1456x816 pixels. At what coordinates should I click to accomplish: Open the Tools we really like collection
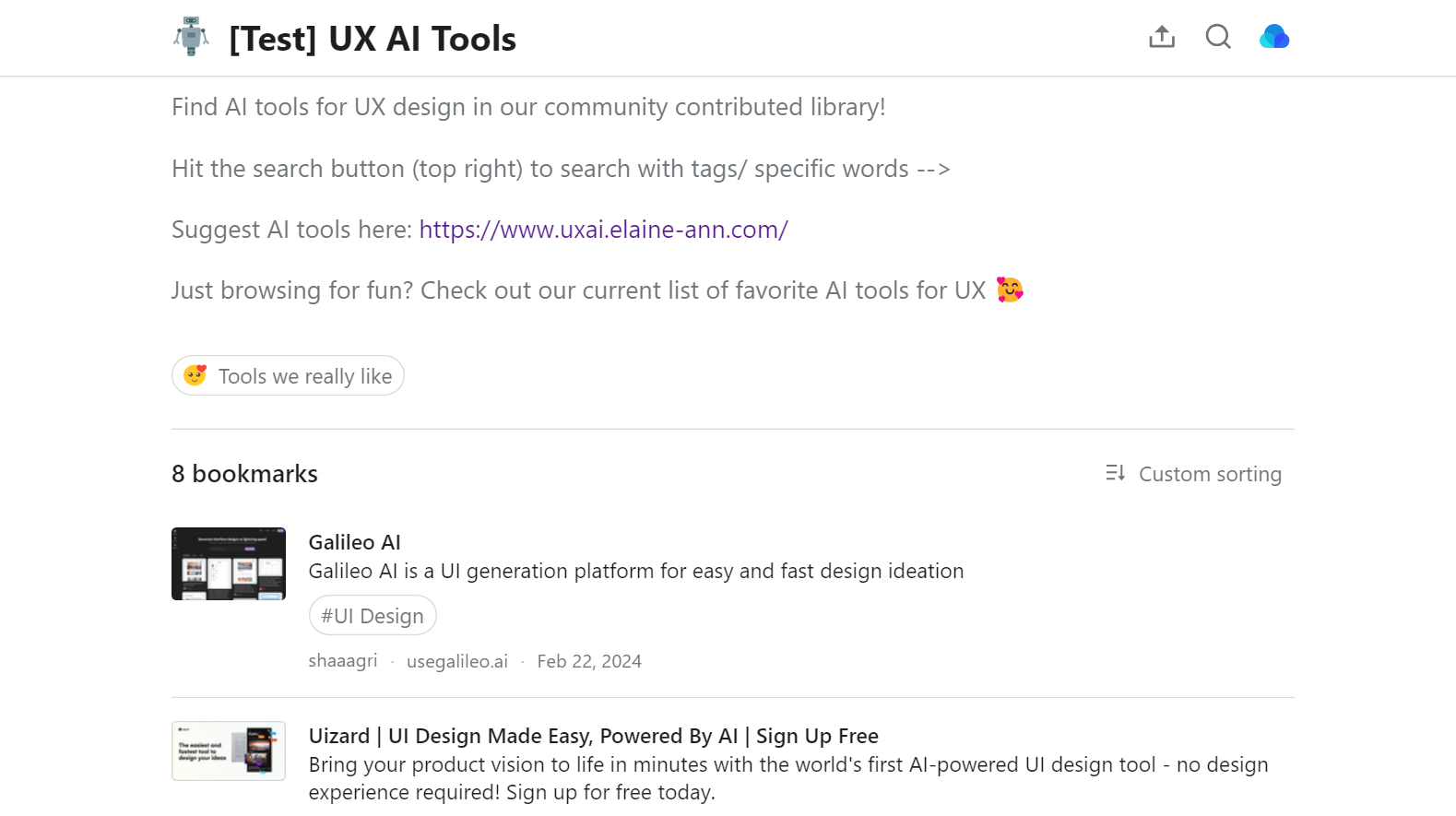pos(288,375)
